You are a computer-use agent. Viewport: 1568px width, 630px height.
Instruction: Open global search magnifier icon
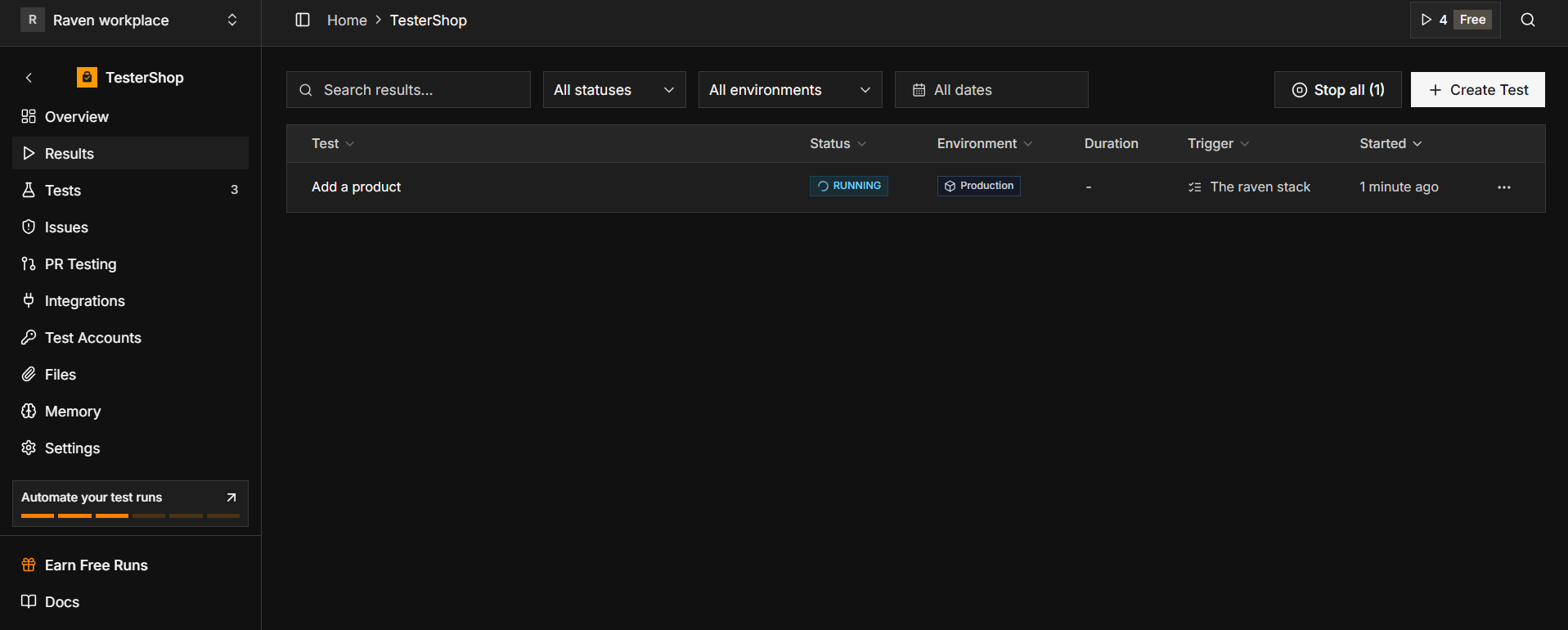pyautogui.click(x=1528, y=20)
